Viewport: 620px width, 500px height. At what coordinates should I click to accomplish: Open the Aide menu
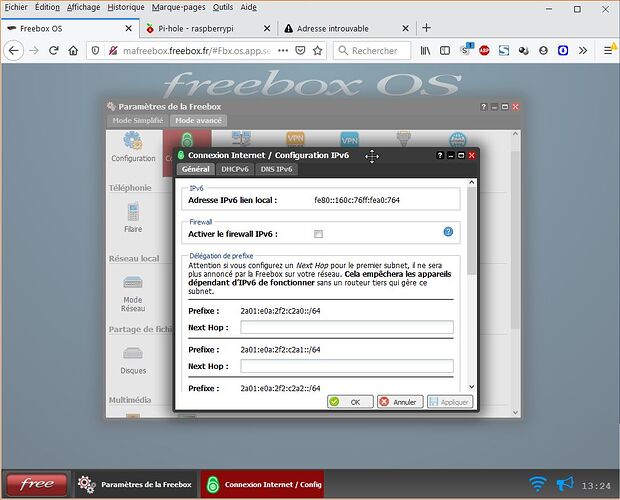(248, 7)
